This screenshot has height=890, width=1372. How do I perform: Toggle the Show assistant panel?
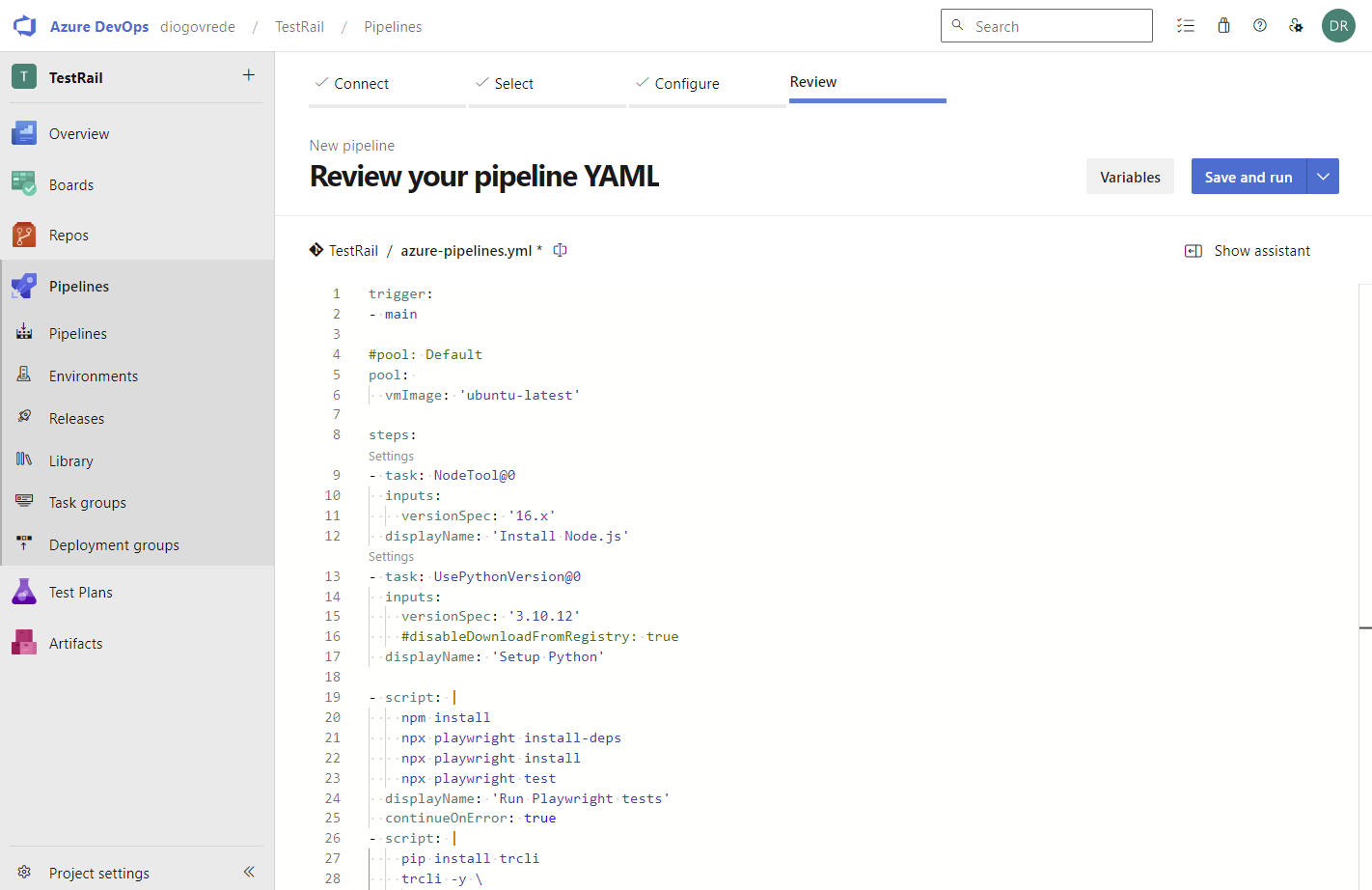[1248, 251]
